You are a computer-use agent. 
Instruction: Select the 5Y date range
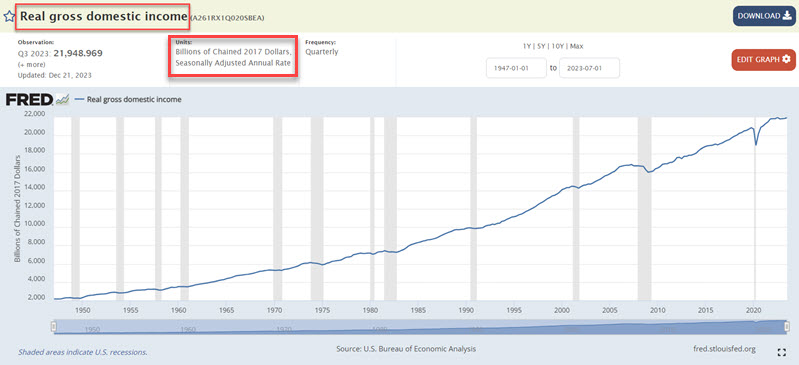pos(540,46)
